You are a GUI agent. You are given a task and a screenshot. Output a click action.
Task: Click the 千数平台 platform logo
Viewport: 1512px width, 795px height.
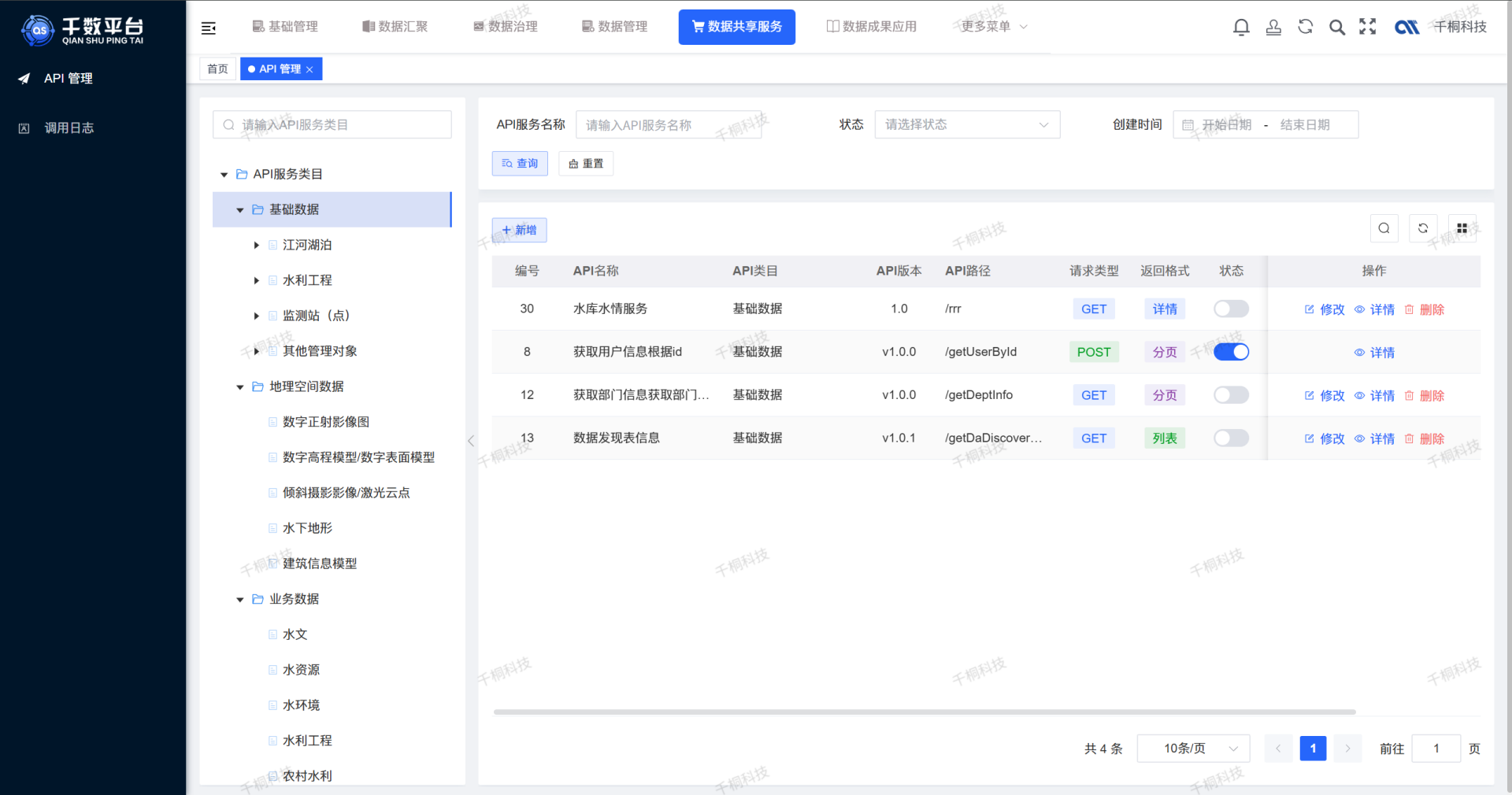[x=83, y=30]
